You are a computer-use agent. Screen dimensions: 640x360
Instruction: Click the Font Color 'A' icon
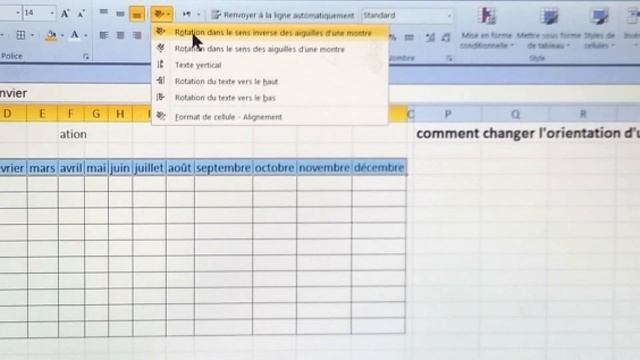(x=74, y=35)
